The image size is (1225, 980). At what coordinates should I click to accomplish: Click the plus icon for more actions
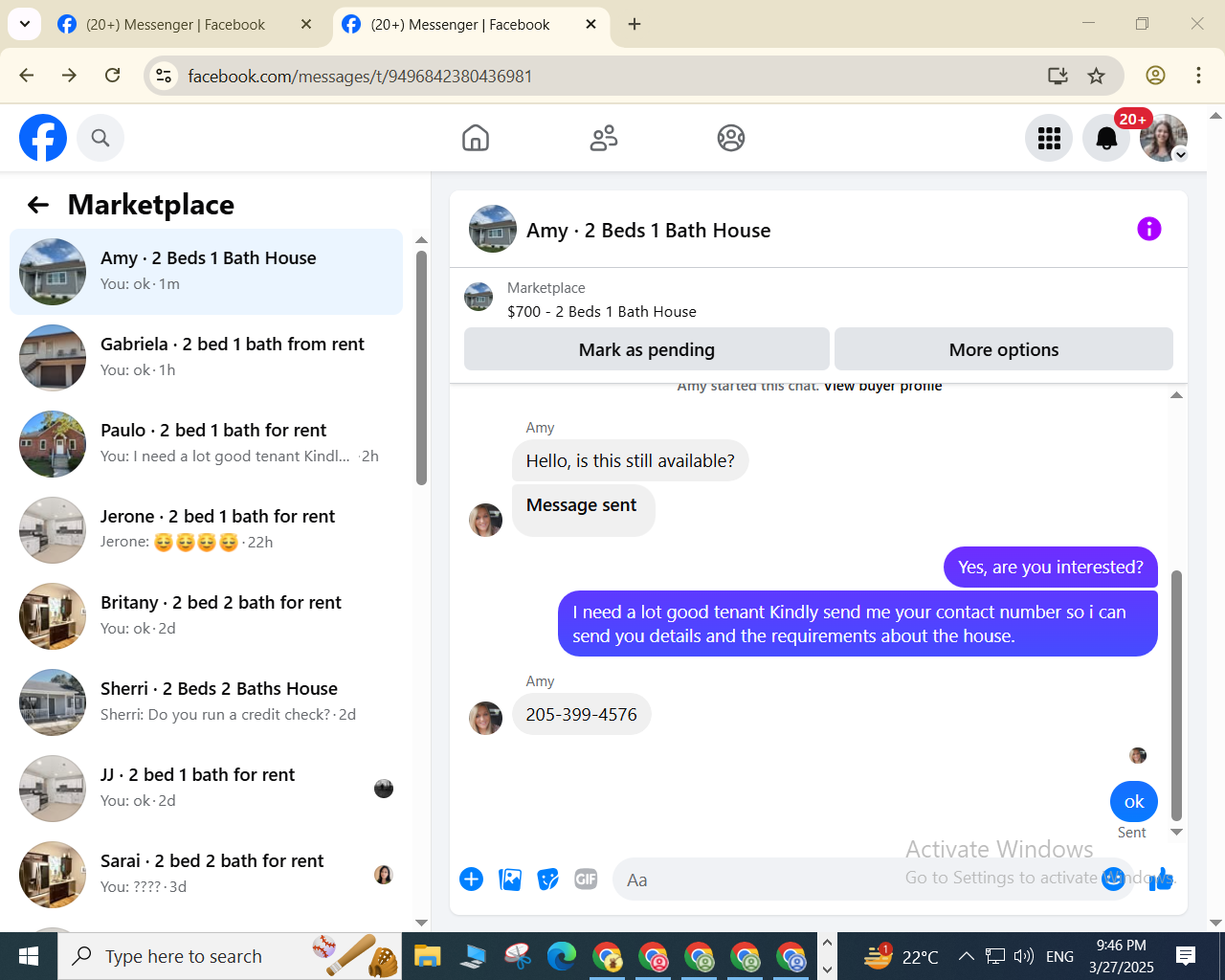(x=471, y=879)
